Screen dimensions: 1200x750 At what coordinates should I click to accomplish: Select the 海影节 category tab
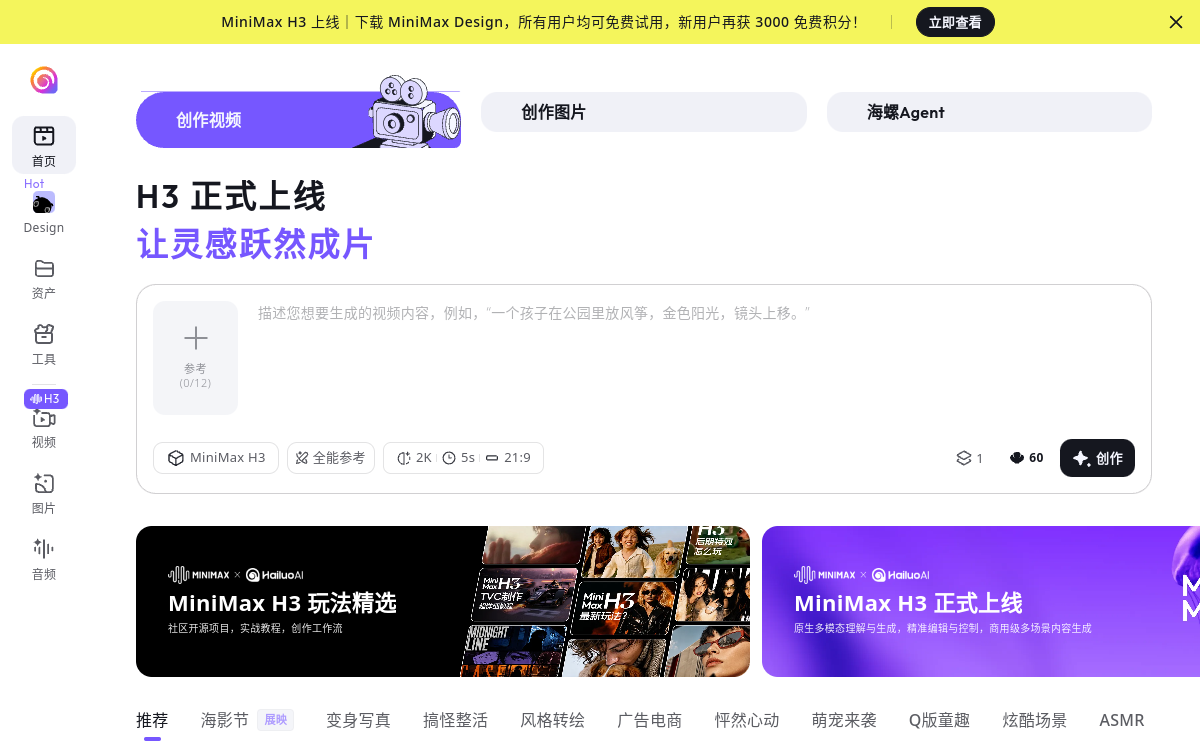click(x=225, y=720)
